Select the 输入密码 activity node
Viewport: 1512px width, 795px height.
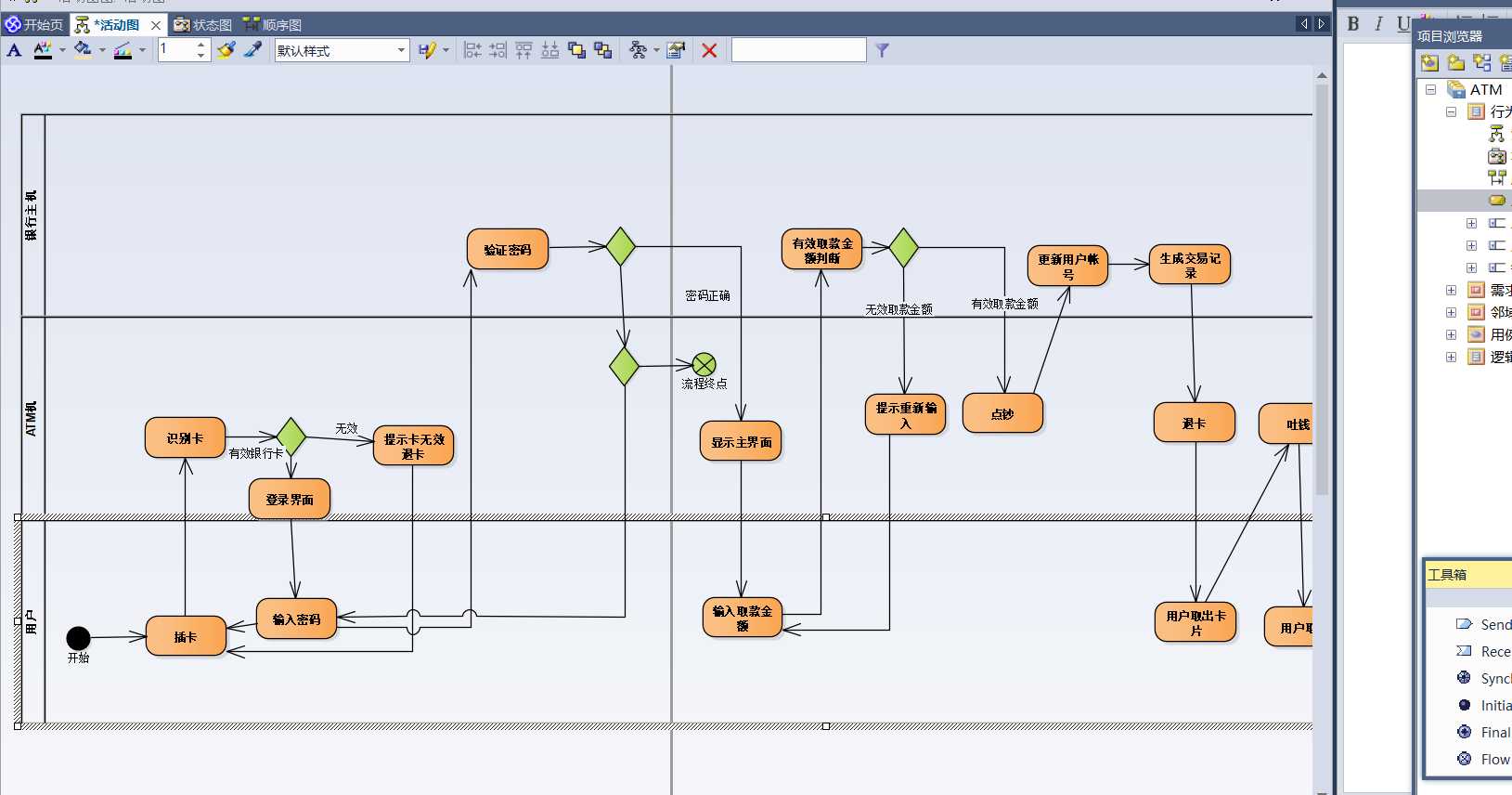296,619
